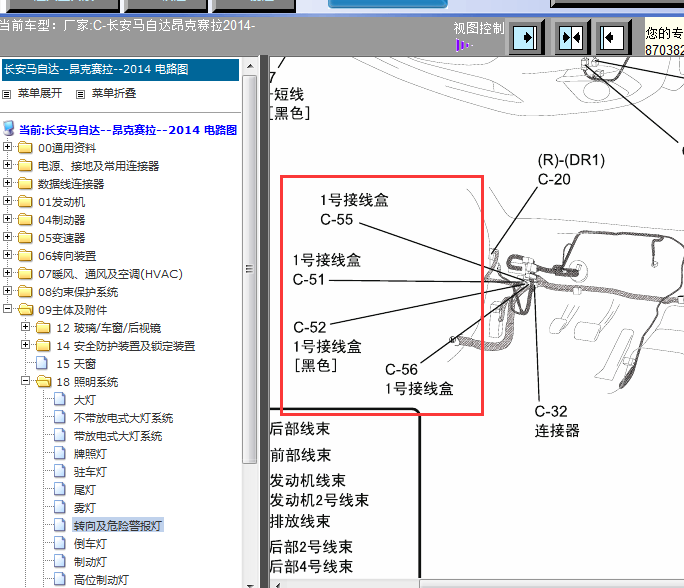Image resolution: width=684 pixels, height=588 pixels.
Task: Click the 08约束保护系统 folder icon
Action: (25, 291)
